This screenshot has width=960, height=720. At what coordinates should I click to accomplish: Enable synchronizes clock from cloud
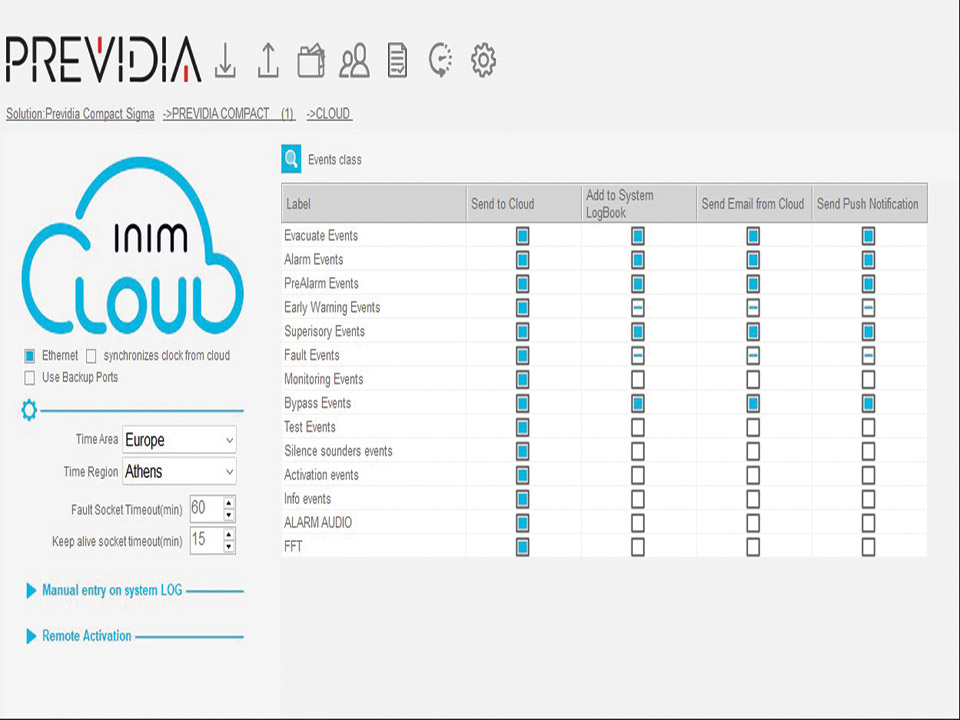click(x=91, y=356)
